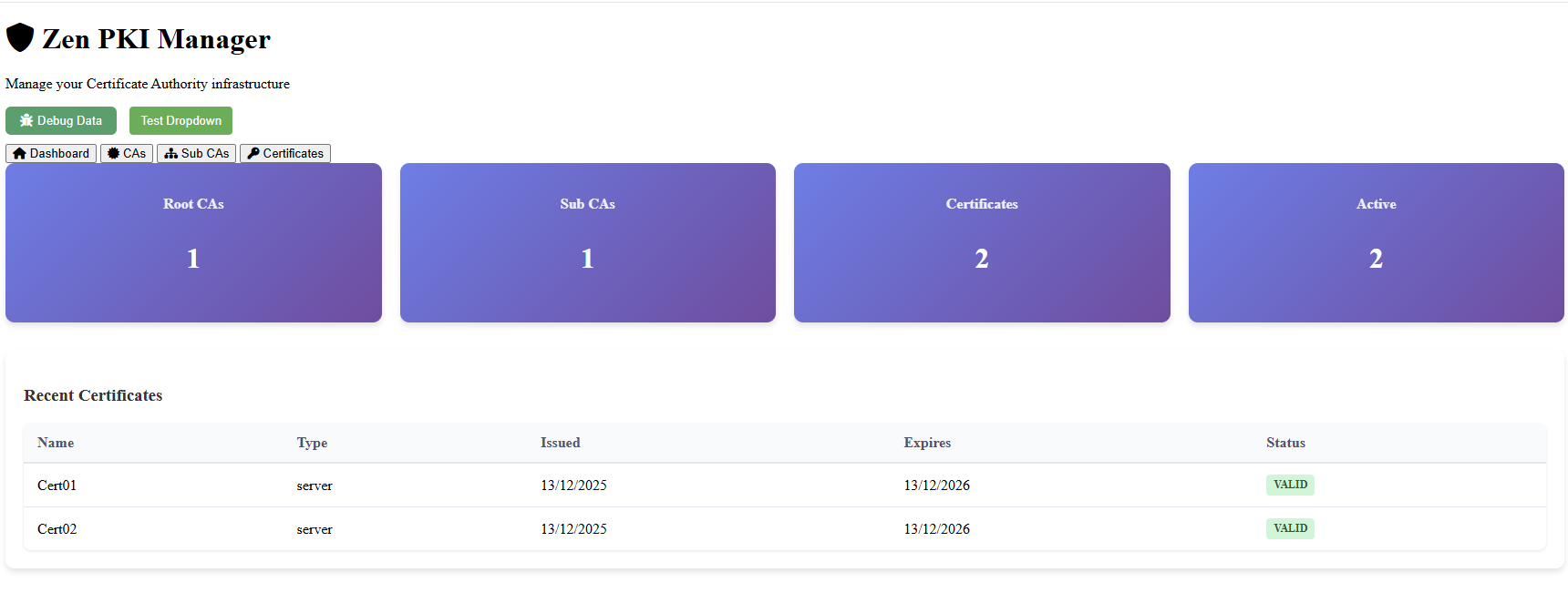
Task: Click the Active count card
Action: click(x=1376, y=242)
